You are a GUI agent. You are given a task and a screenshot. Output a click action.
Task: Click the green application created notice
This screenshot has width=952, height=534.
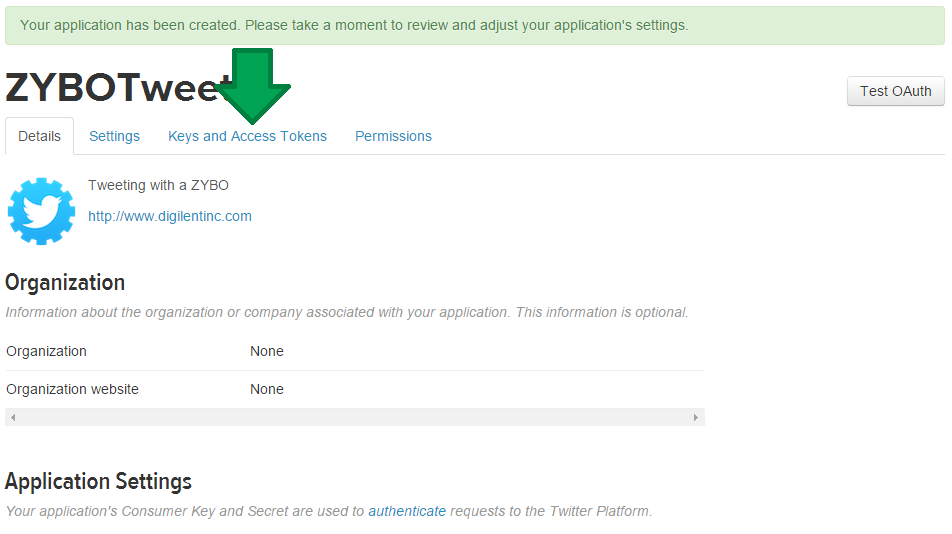pyautogui.click(x=475, y=25)
